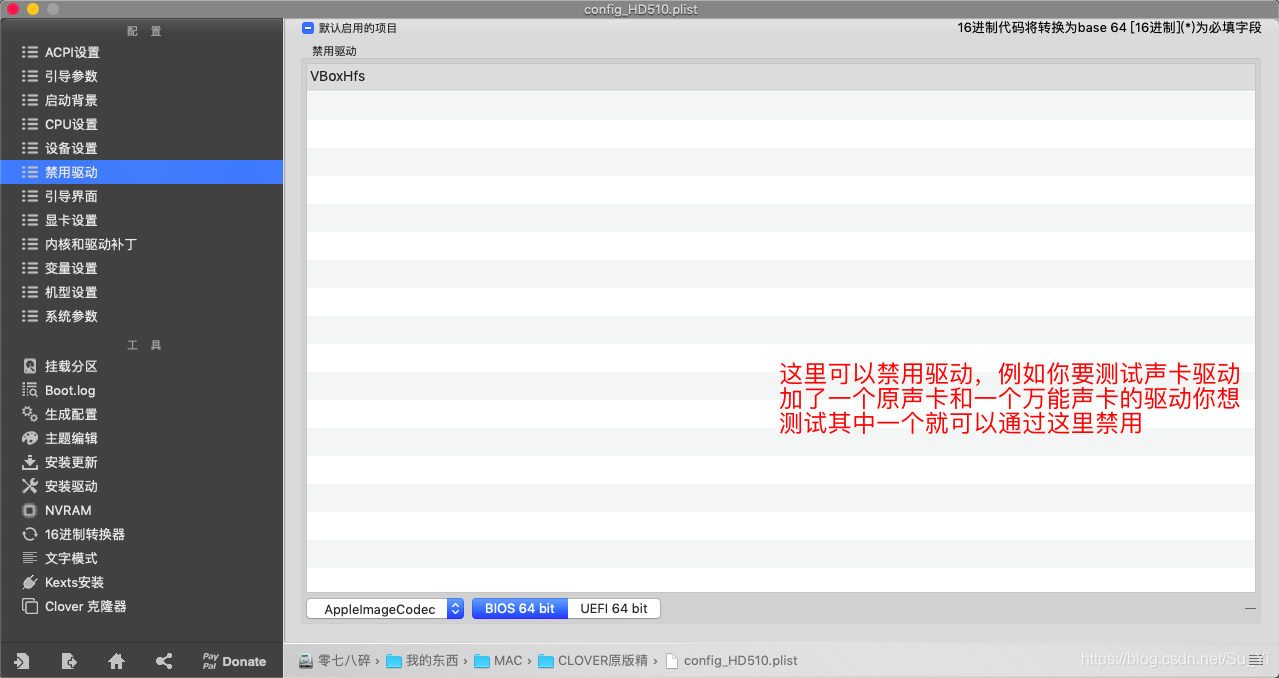Click 我的东西 folder in path bar

click(422, 660)
